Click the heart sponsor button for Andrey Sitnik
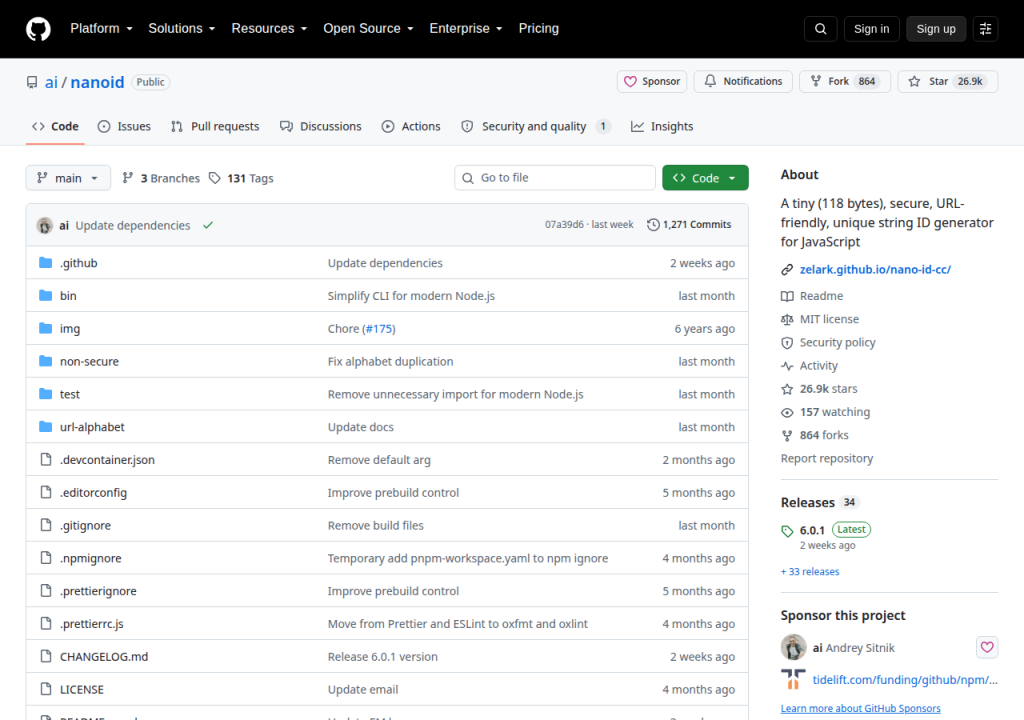This screenshot has width=1024, height=720. [987, 647]
